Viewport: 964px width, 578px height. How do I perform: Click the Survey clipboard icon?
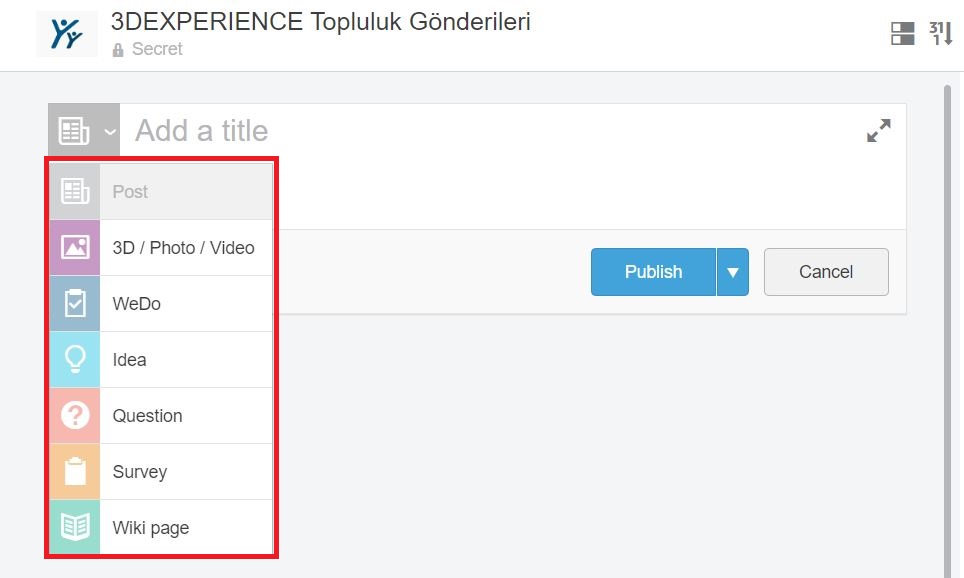75,472
